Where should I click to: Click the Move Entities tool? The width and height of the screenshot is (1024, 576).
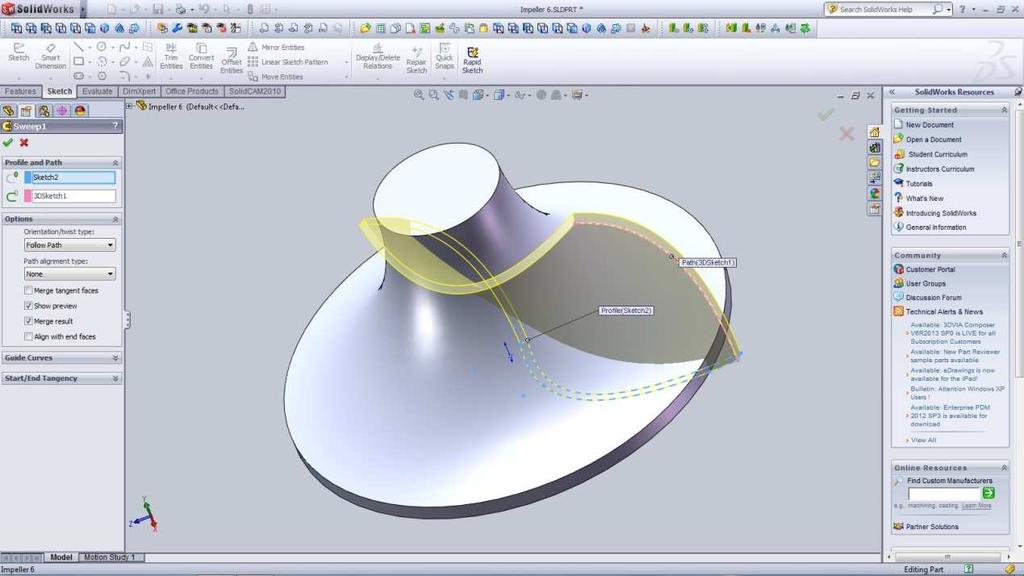[x=276, y=76]
